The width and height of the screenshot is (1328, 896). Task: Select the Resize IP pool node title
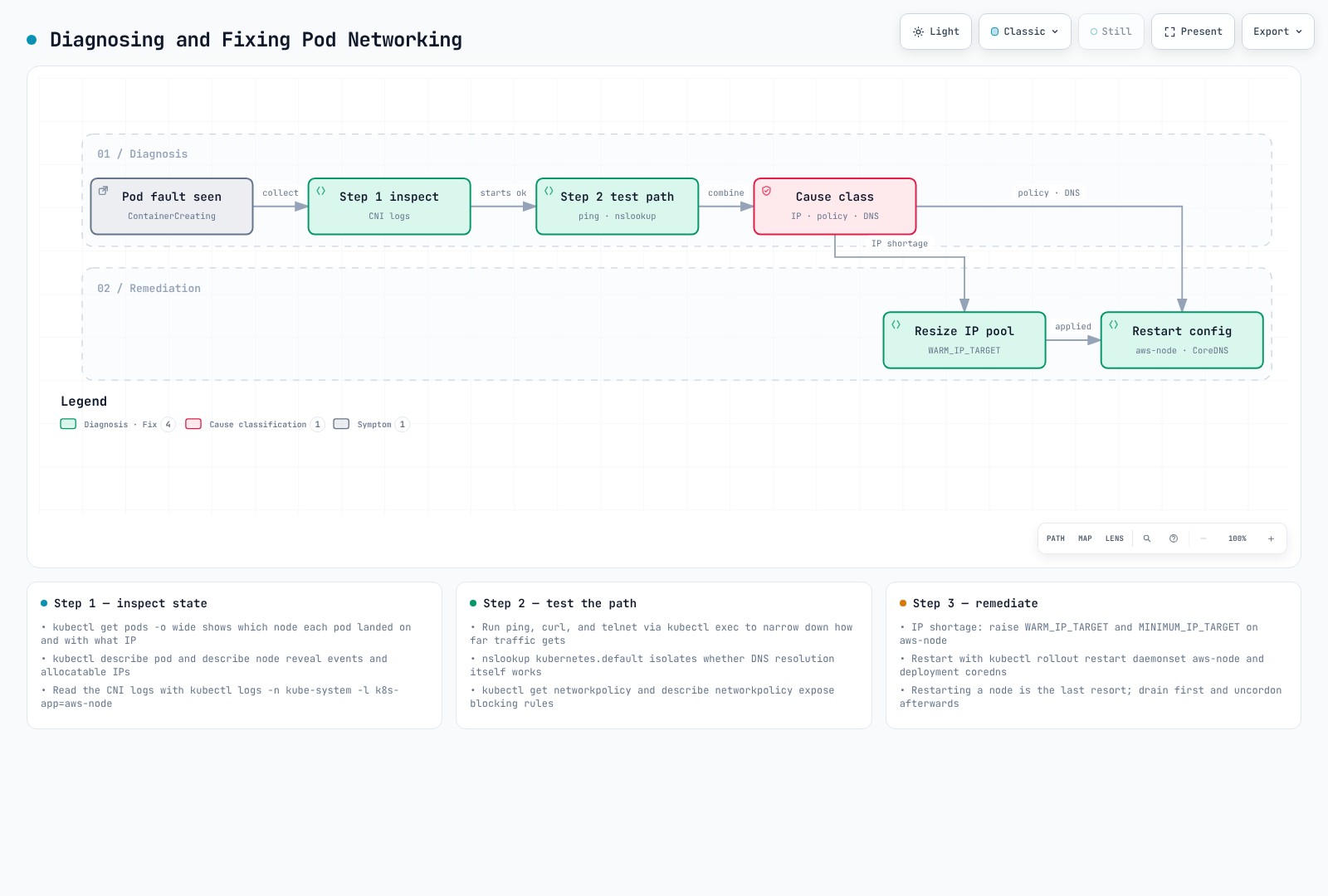click(x=964, y=331)
